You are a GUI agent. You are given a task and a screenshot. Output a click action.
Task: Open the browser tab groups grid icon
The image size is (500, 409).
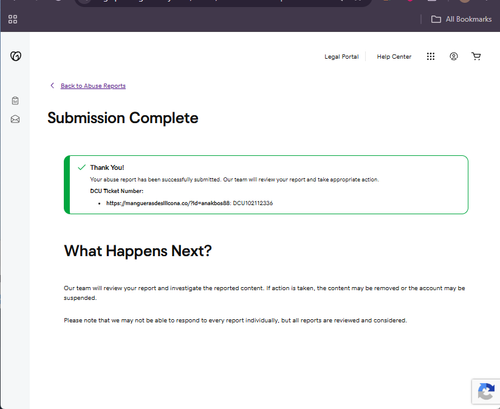click(13, 19)
